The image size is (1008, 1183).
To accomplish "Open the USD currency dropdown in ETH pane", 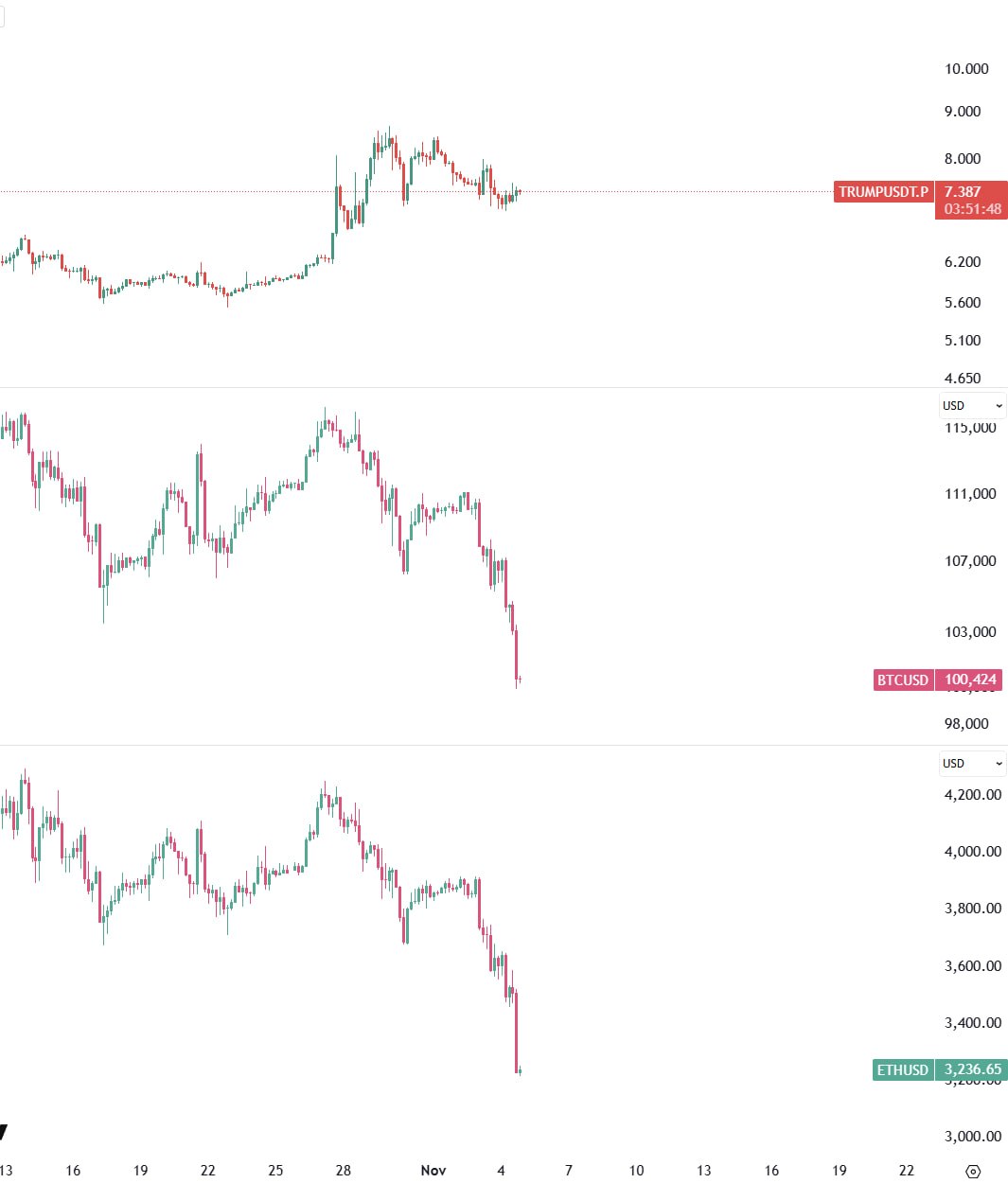I will [x=972, y=764].
